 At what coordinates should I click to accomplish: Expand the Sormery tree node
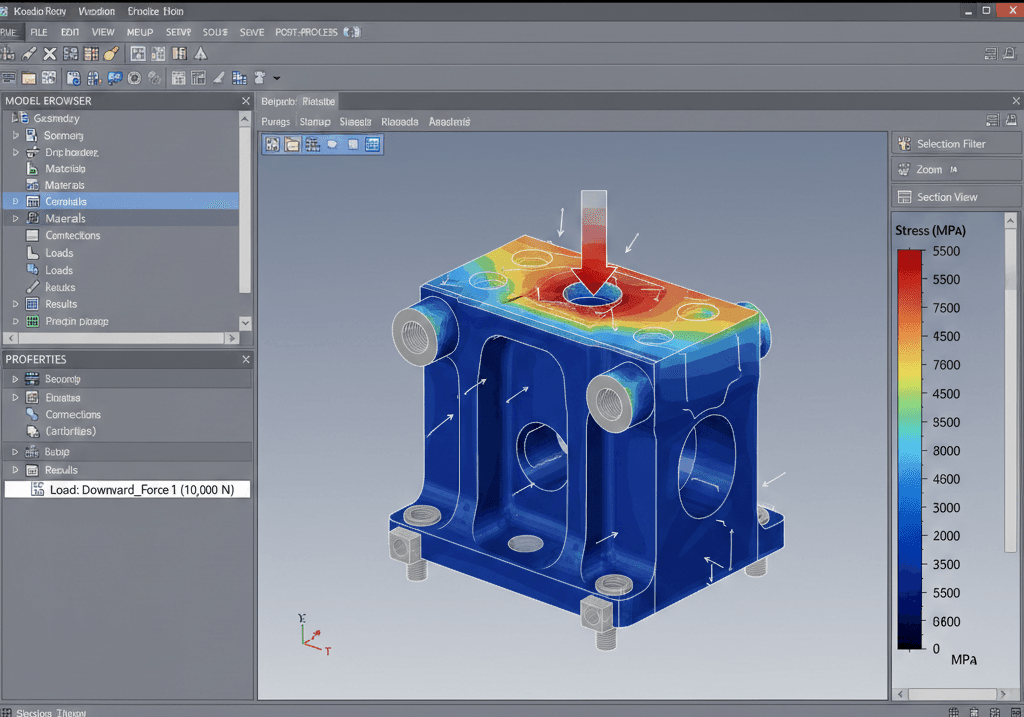(x=15, y=135)
